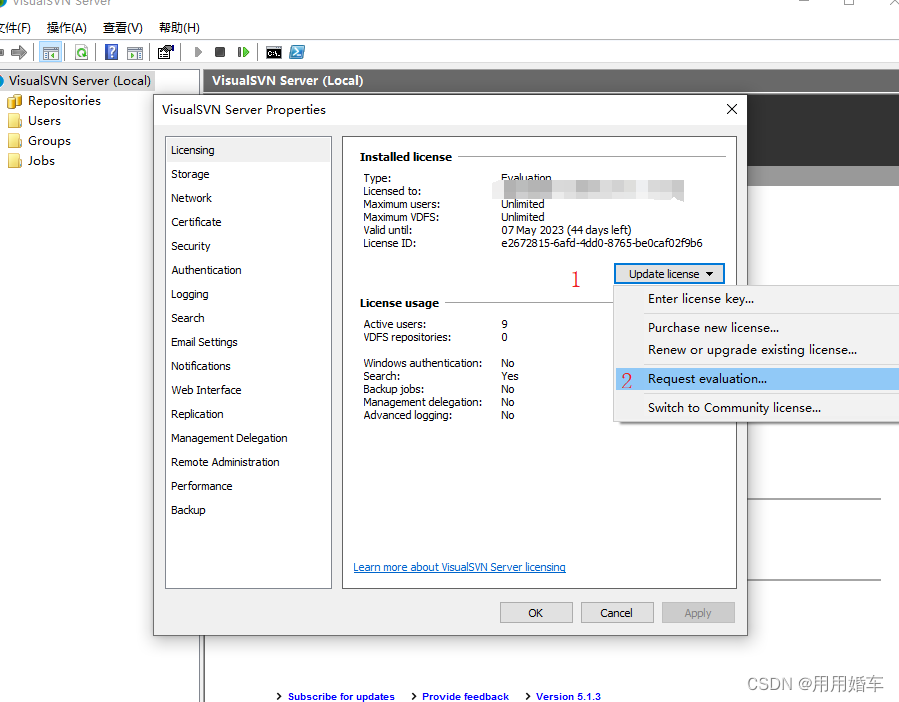Select the Remote Administration page

248,462
